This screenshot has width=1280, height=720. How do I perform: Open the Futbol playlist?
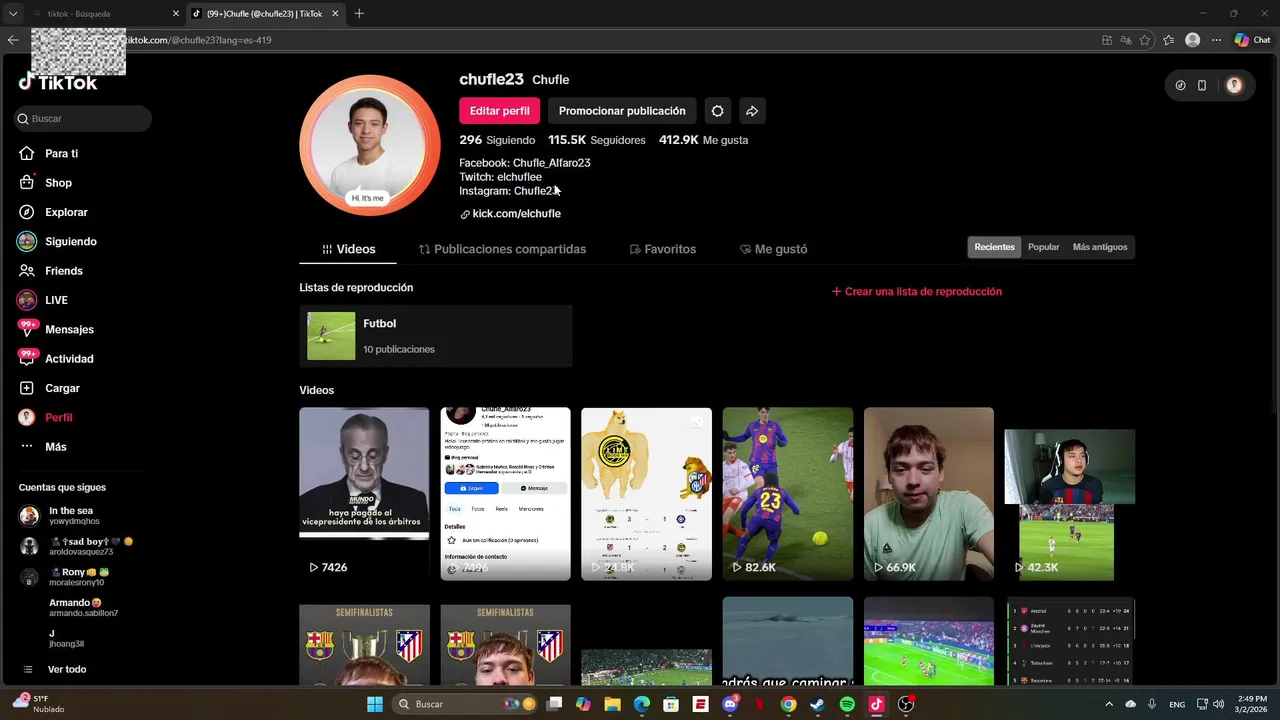[x=436, y=336]
